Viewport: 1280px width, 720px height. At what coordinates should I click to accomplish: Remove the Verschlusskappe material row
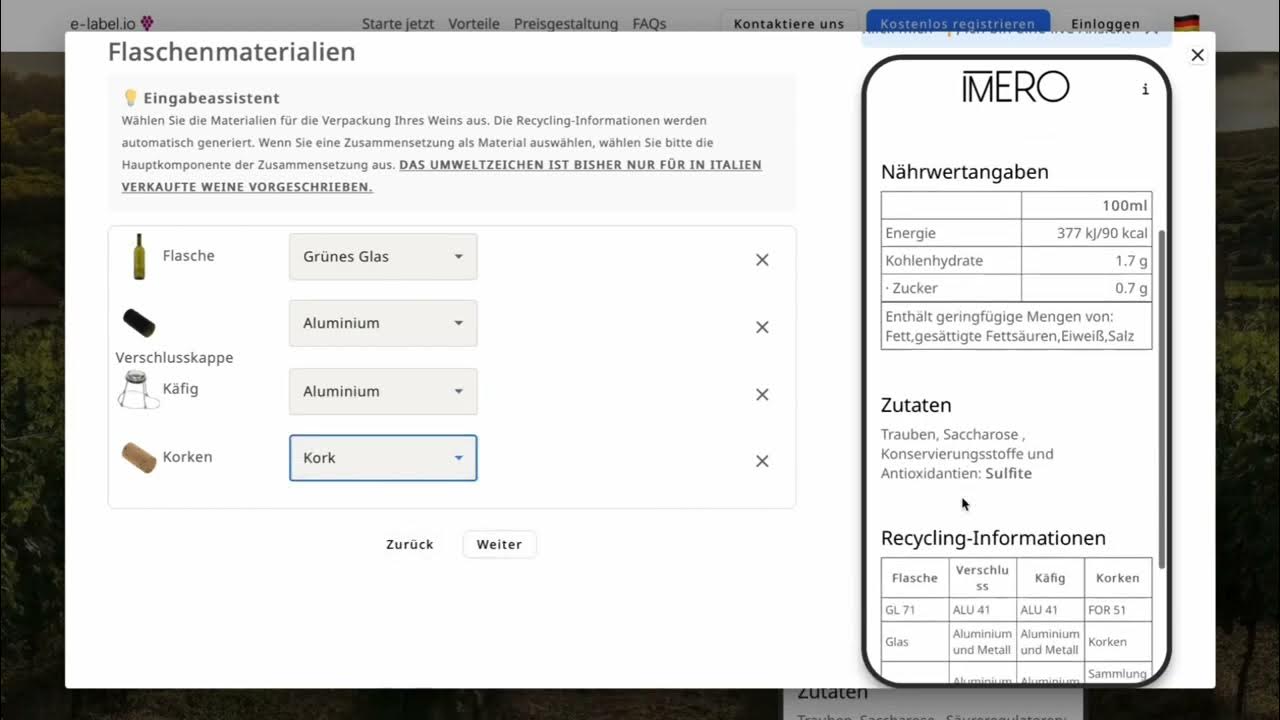762,327
